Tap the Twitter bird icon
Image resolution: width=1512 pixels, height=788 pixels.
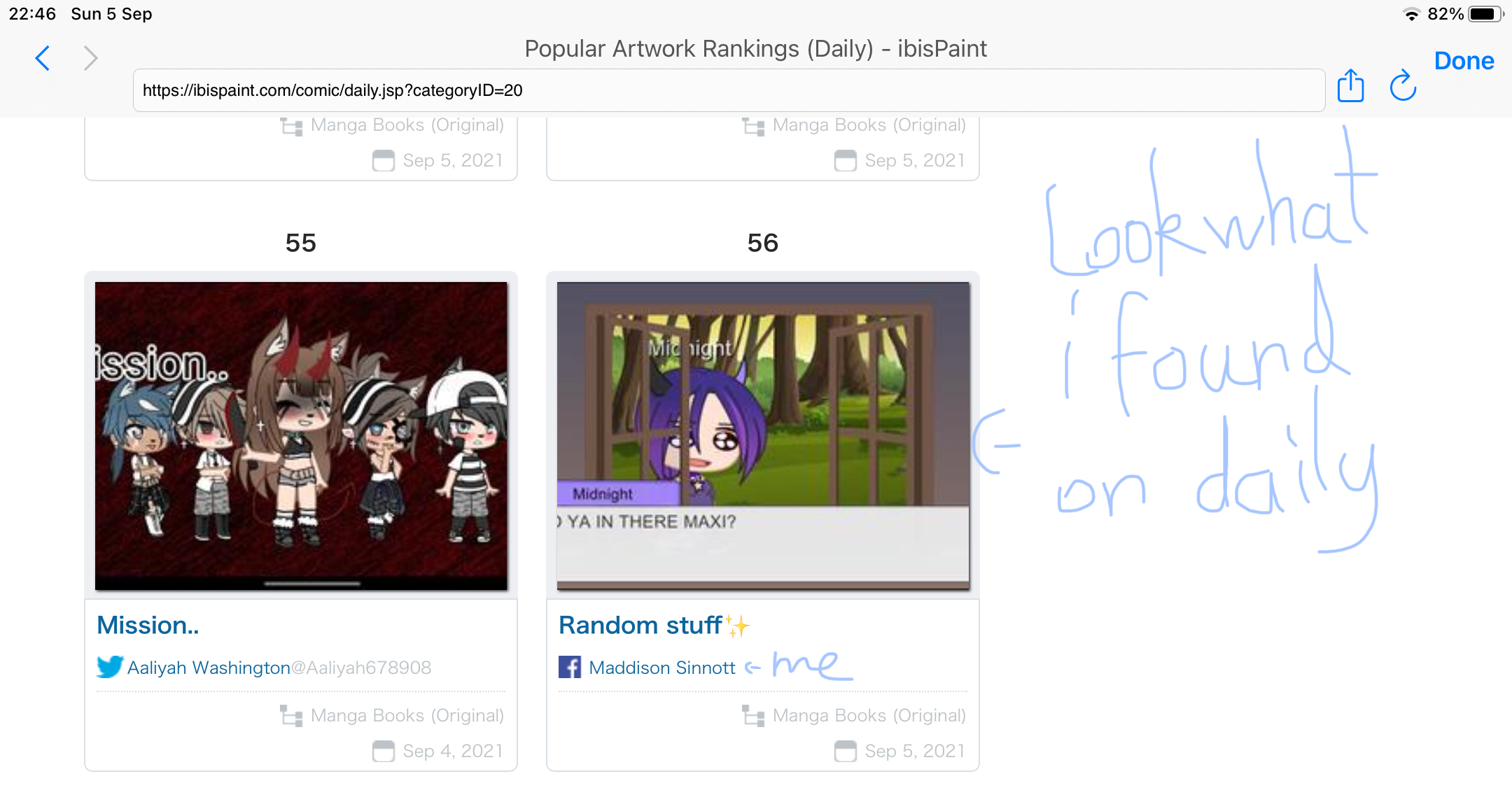(110, 667)
